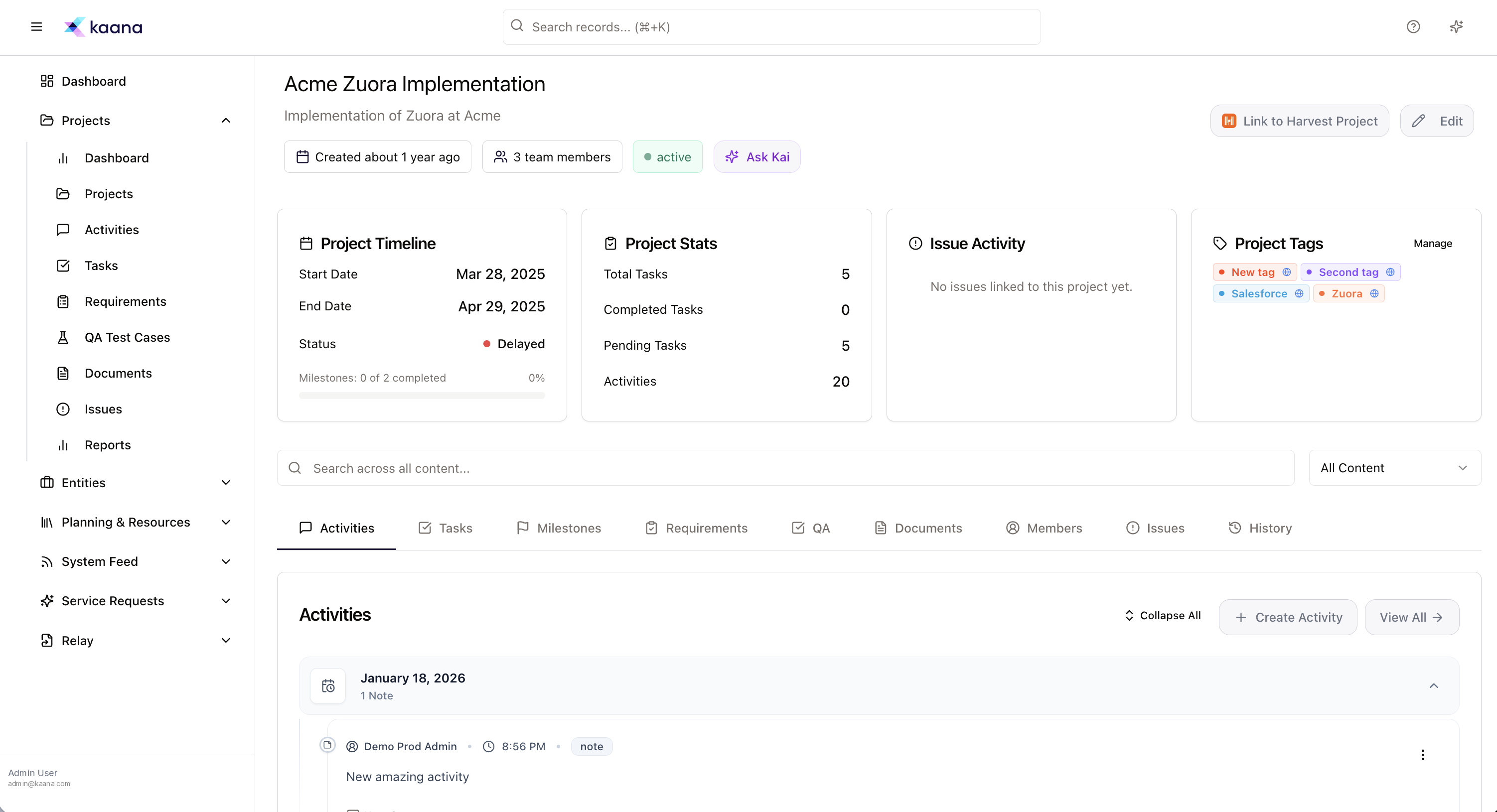Screen dimensions: 1497x812
Task: Open QA Test Cases in the sidebar
Action: tap(127, 337)
